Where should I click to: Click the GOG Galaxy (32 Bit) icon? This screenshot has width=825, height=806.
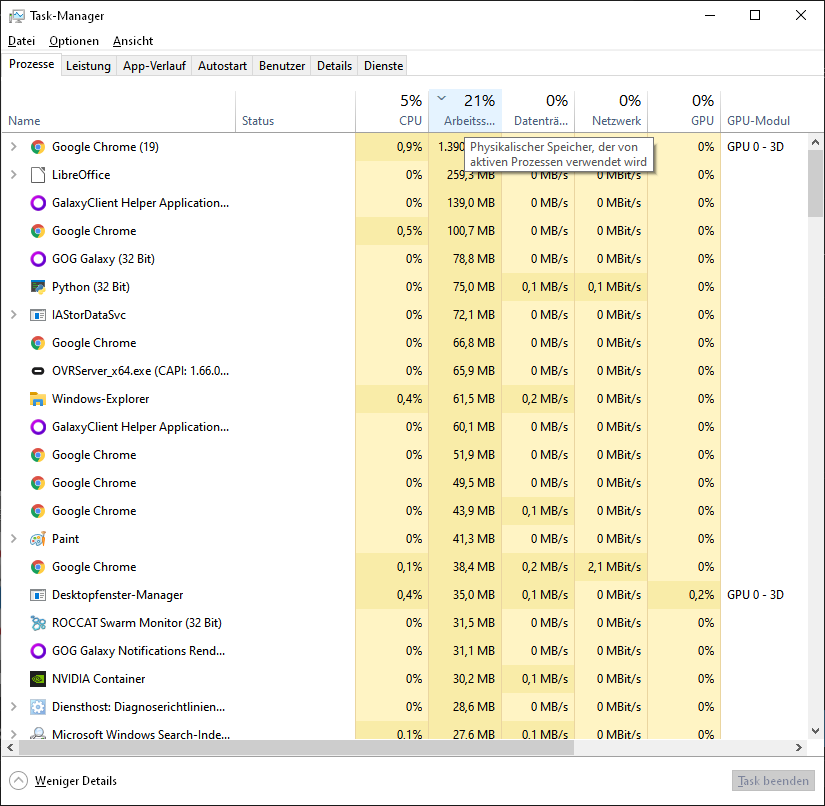tap(37, 259)
